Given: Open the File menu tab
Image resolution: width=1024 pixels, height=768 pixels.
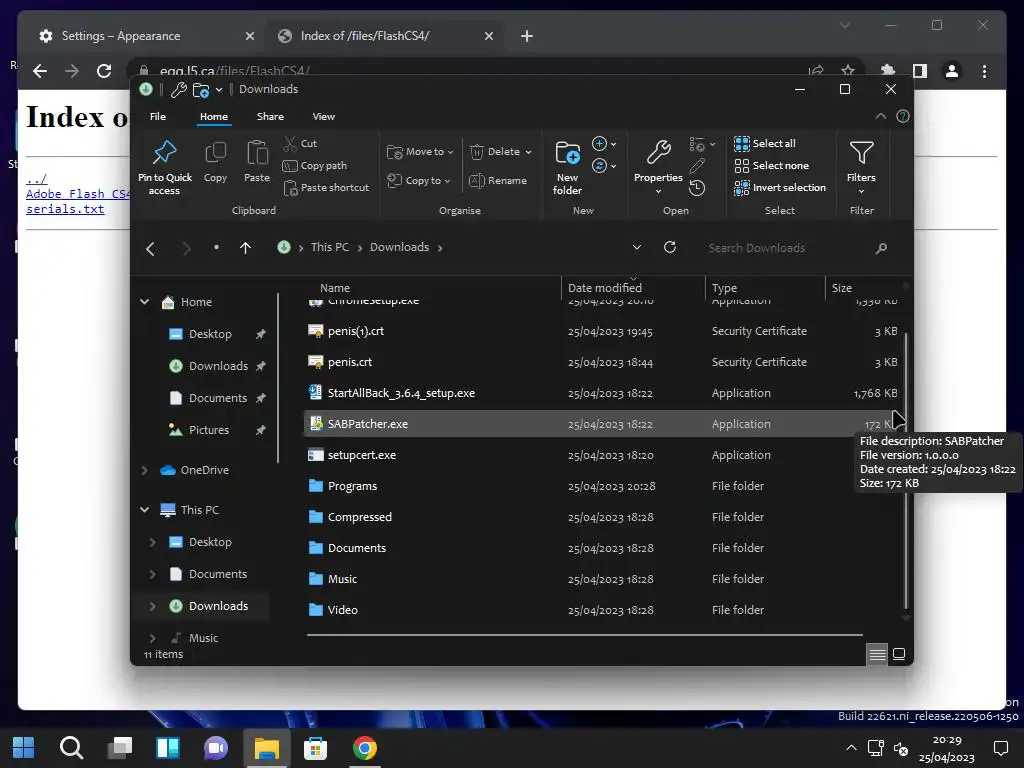Looking at the screenshot, I should (158, 116).
